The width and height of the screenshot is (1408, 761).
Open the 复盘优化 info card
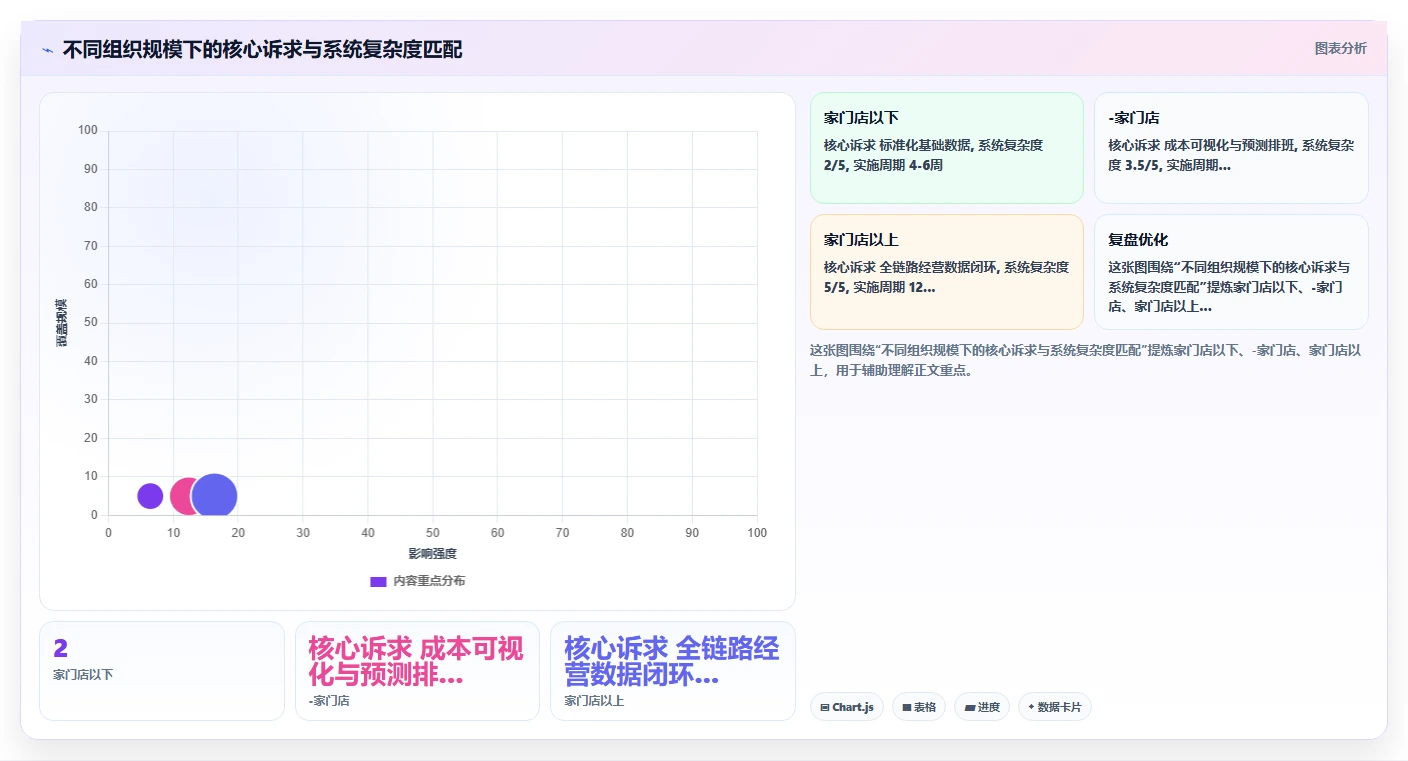[x=1231, y=272]
